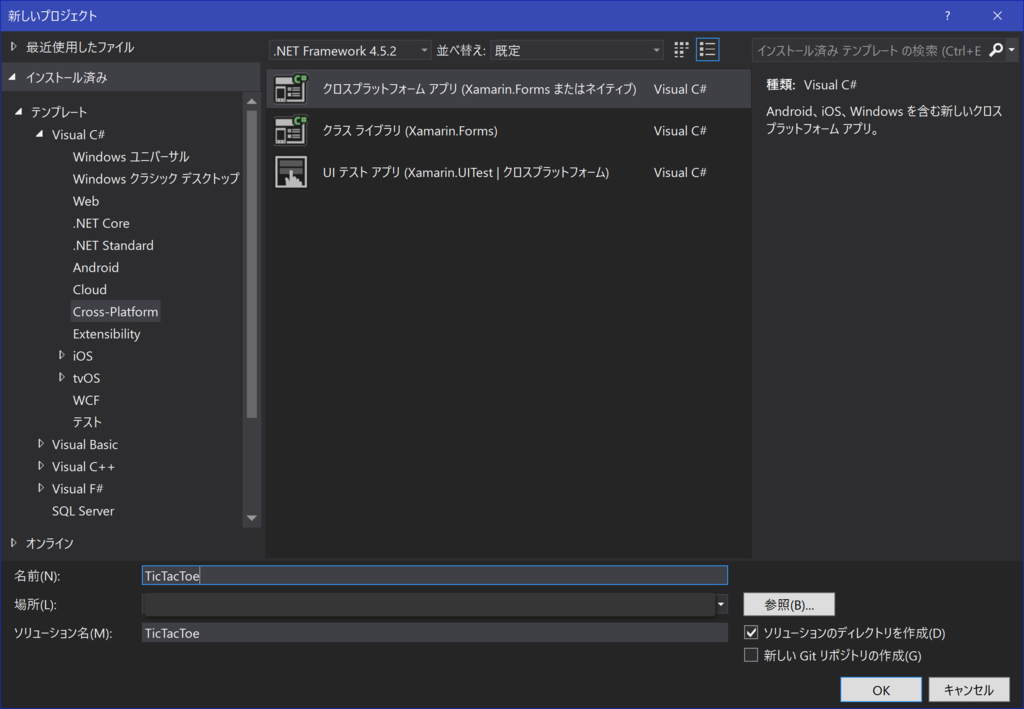The height and width of the screenshot is (709, 1024).
Task: Select Windows ユニバーサル template category
Action: pyautogui.click(x=131, y=157)
